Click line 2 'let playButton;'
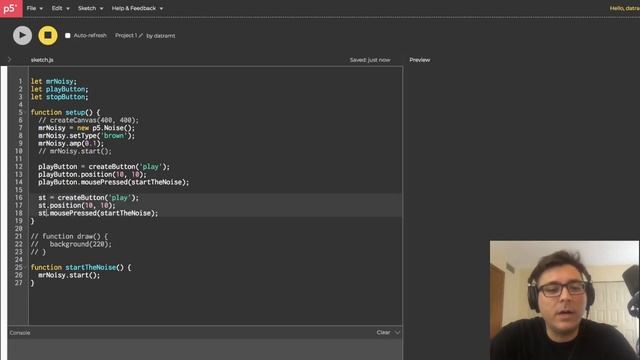 60,89
